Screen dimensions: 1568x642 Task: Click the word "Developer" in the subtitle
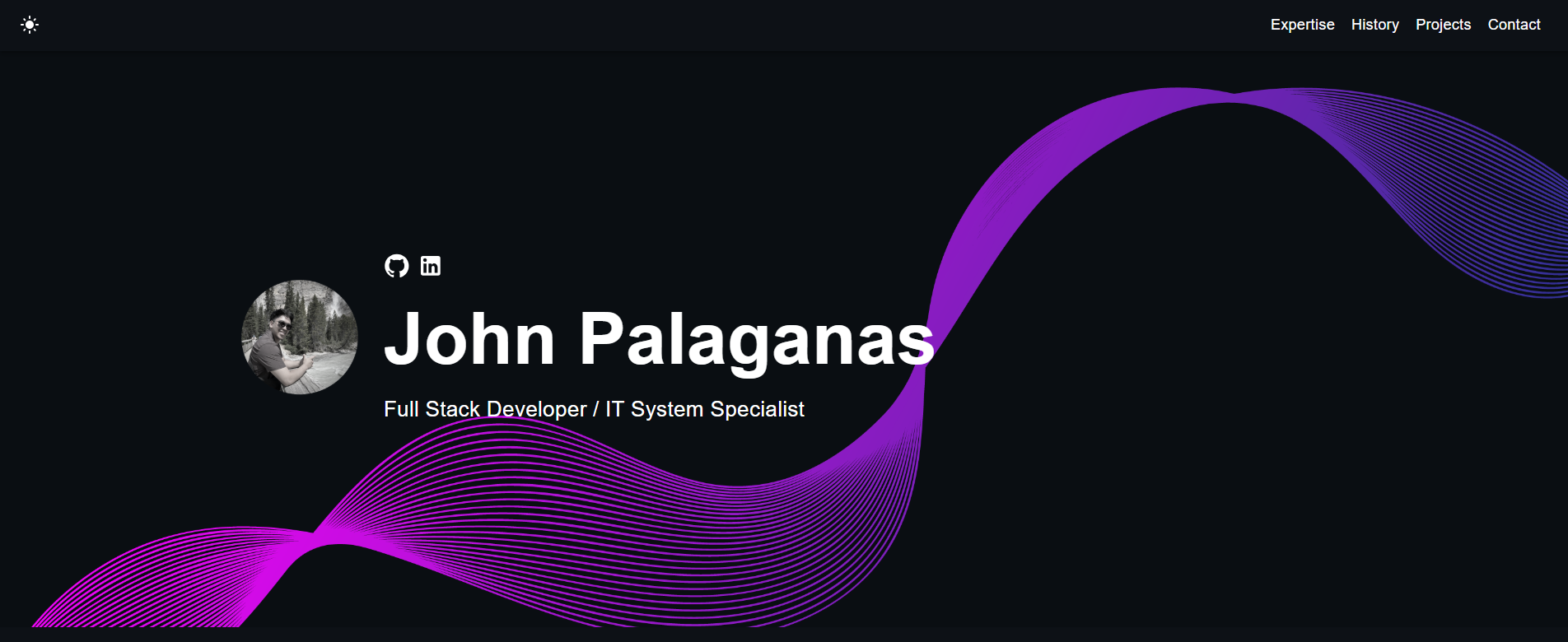click(x=536, y=409)
